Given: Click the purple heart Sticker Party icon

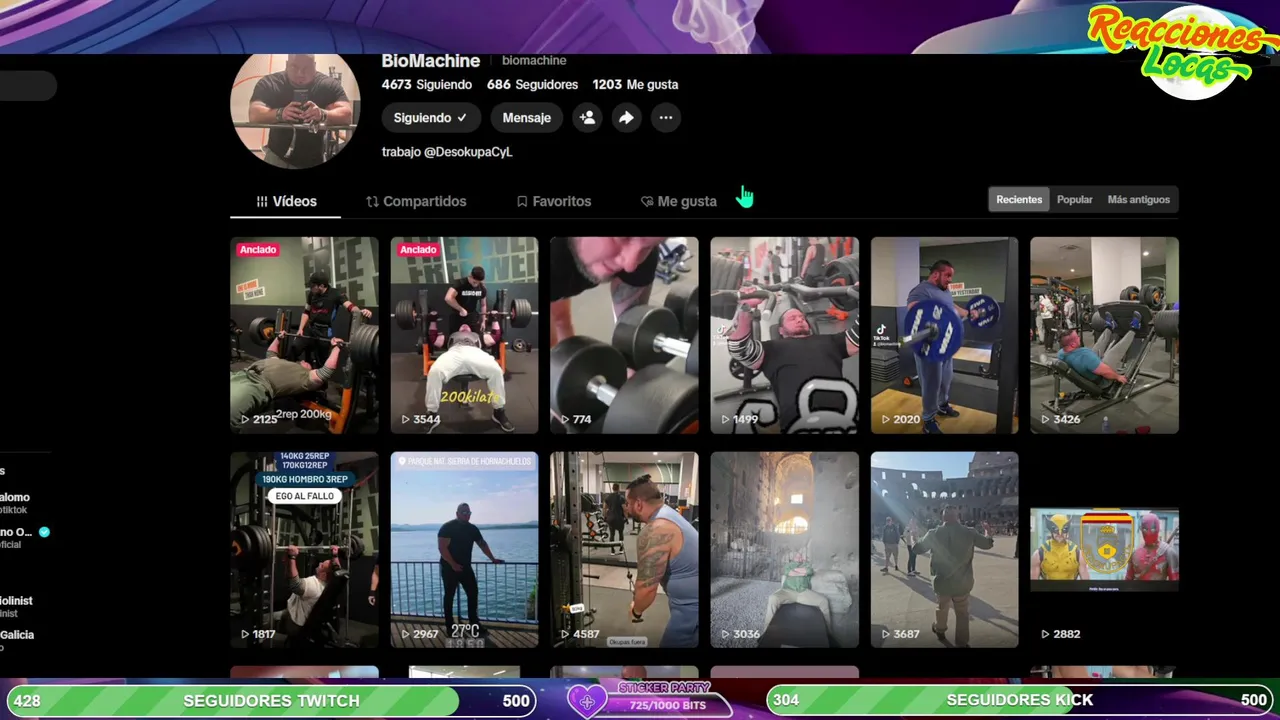Looking at the screenshot, I should click(x=587, y=700).
